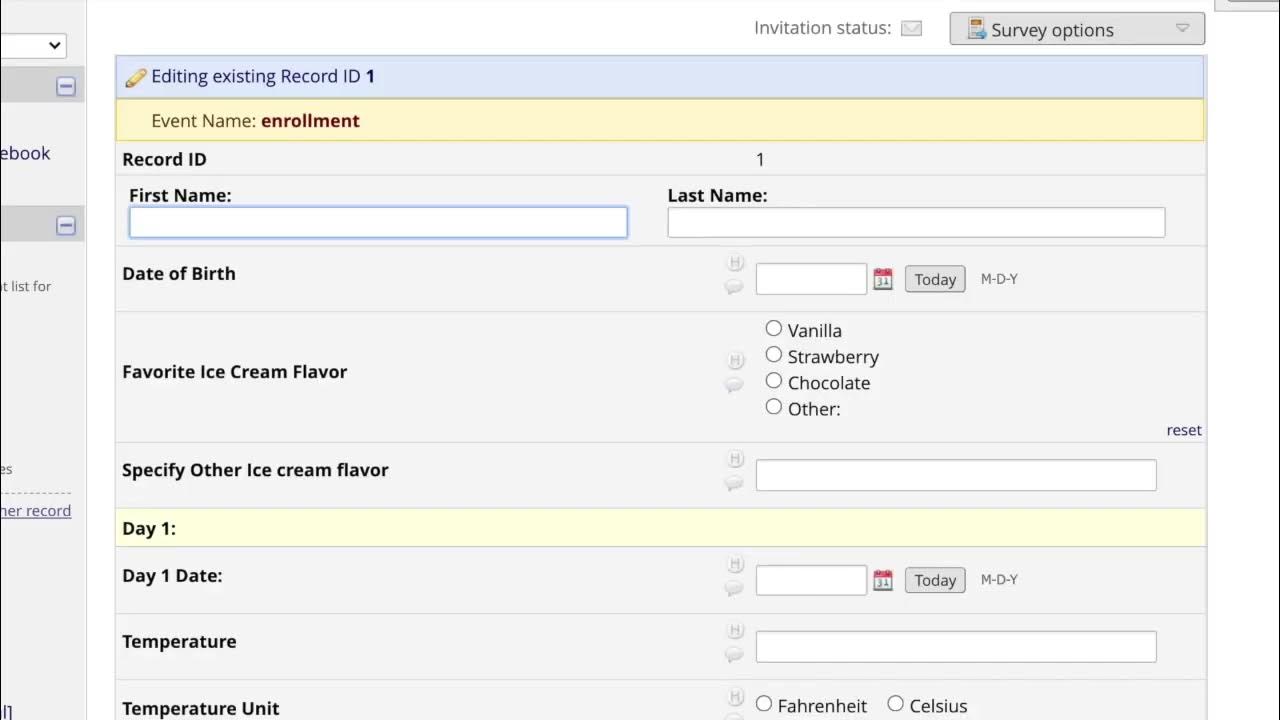Click the Last Name text field
Viewport: 1280px width, 720px height.
pos(916,222)
